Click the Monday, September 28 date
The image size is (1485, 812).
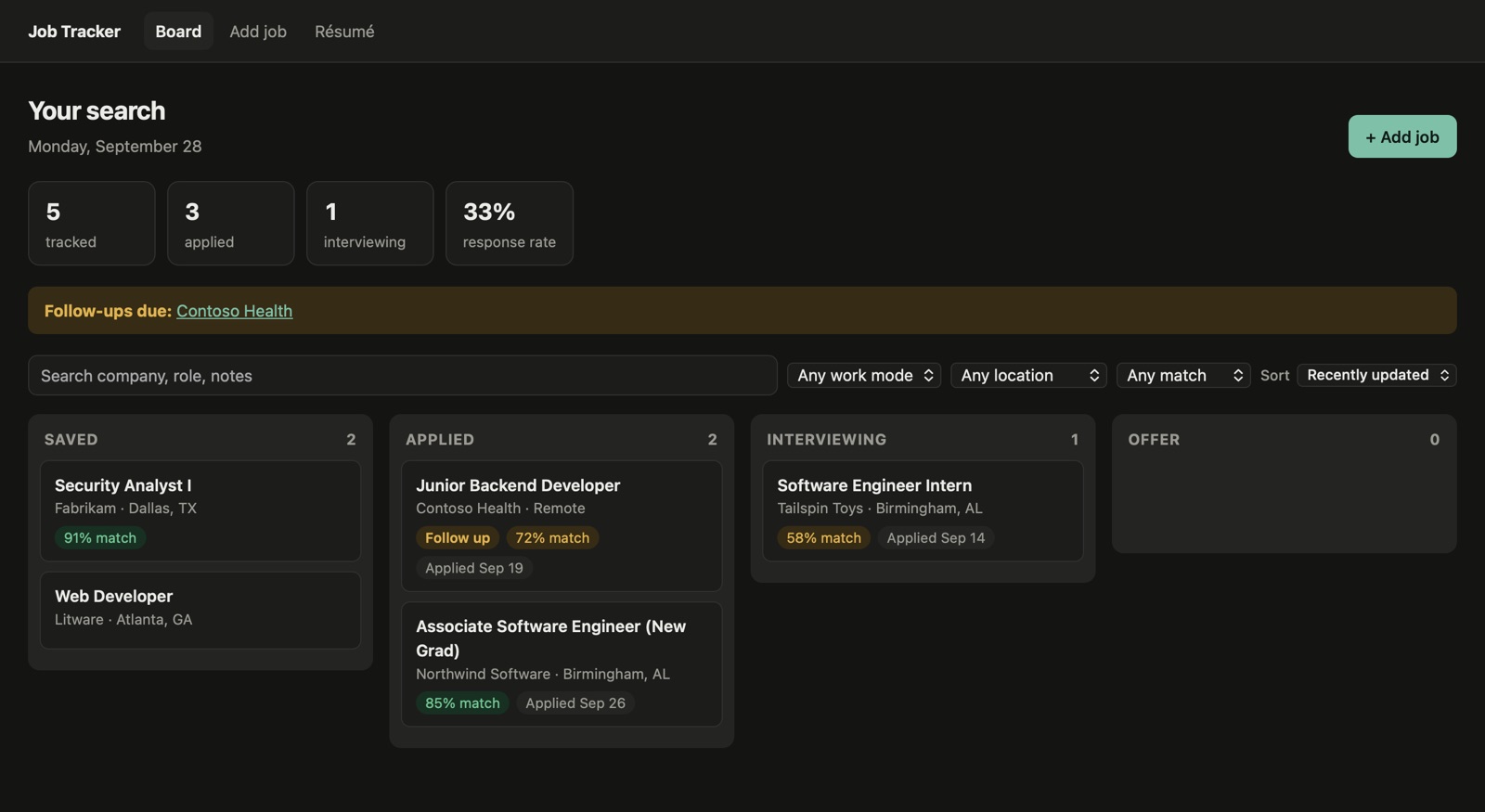[115, 146]
